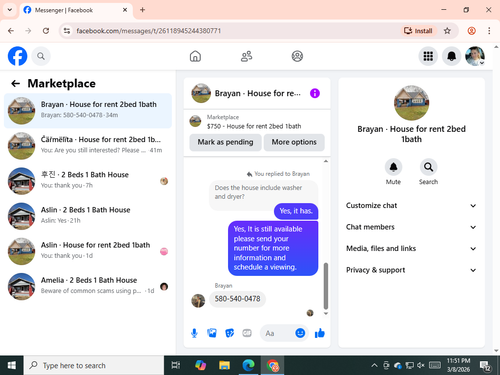Click the browser address bar URL
Image resolution: width=500 pixels, height=375 pixels.
point(149,31)
